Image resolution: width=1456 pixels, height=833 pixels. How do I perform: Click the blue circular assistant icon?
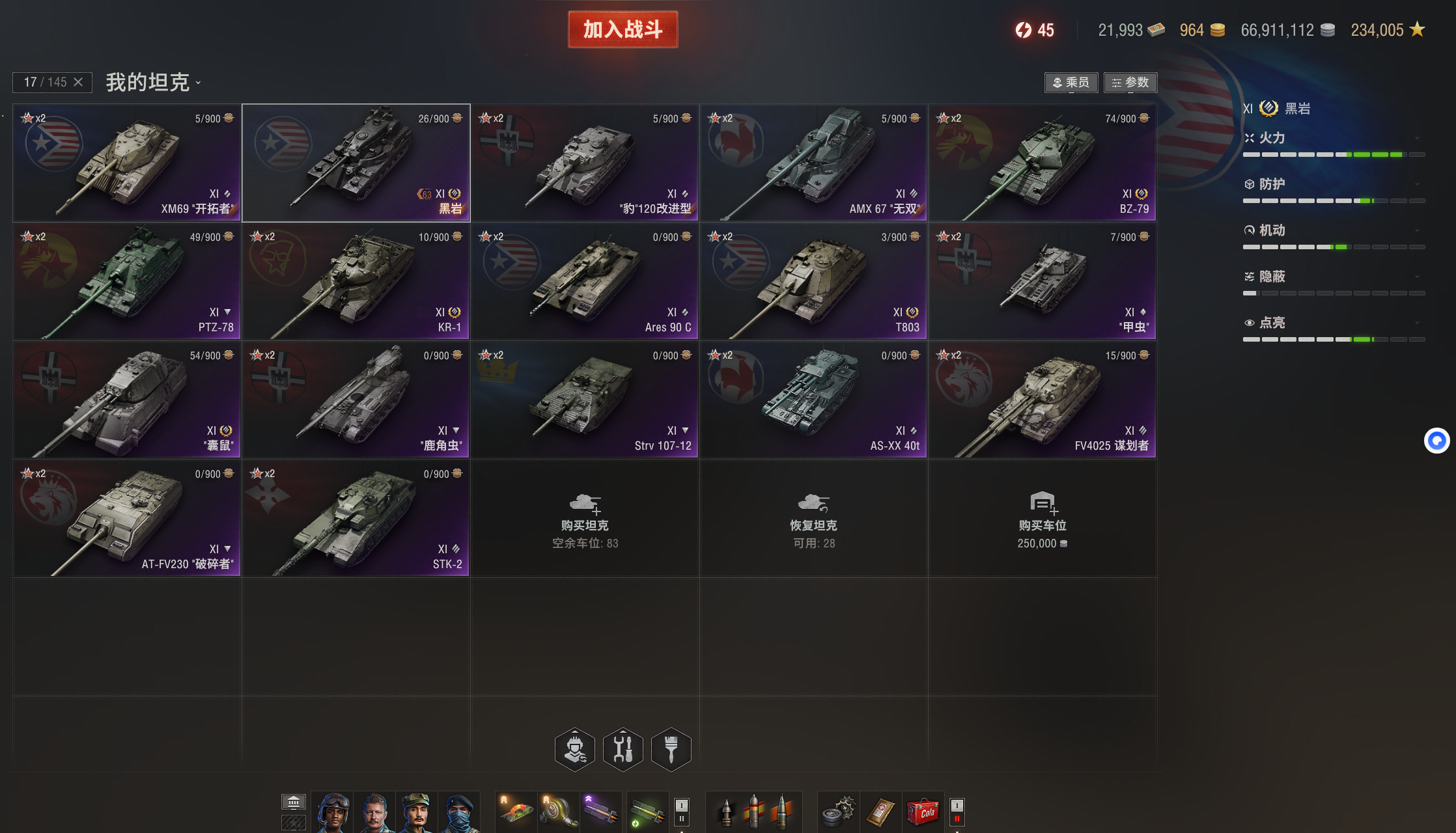point(1436,441)
